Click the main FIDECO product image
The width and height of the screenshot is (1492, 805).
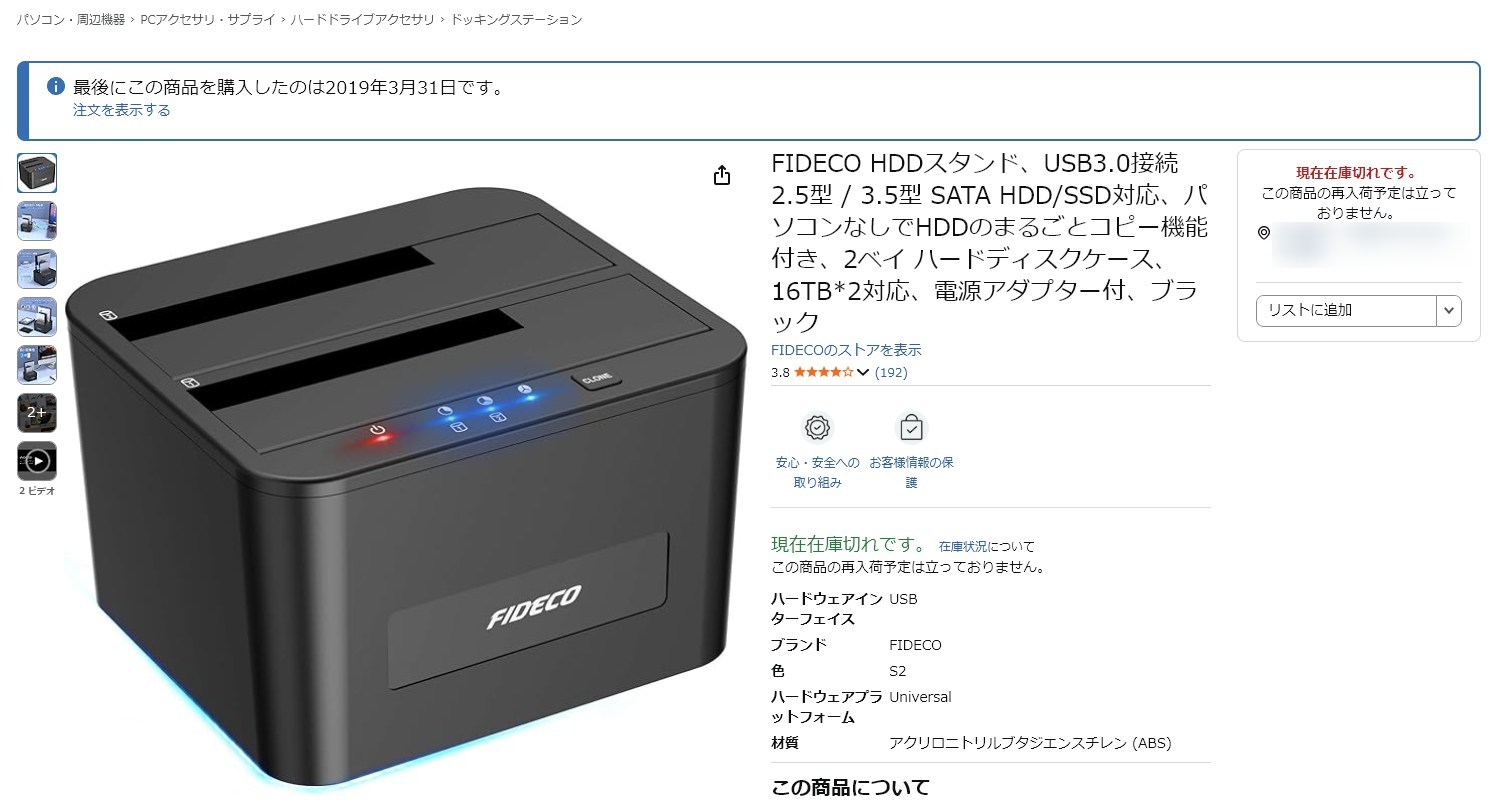point(406,485)
